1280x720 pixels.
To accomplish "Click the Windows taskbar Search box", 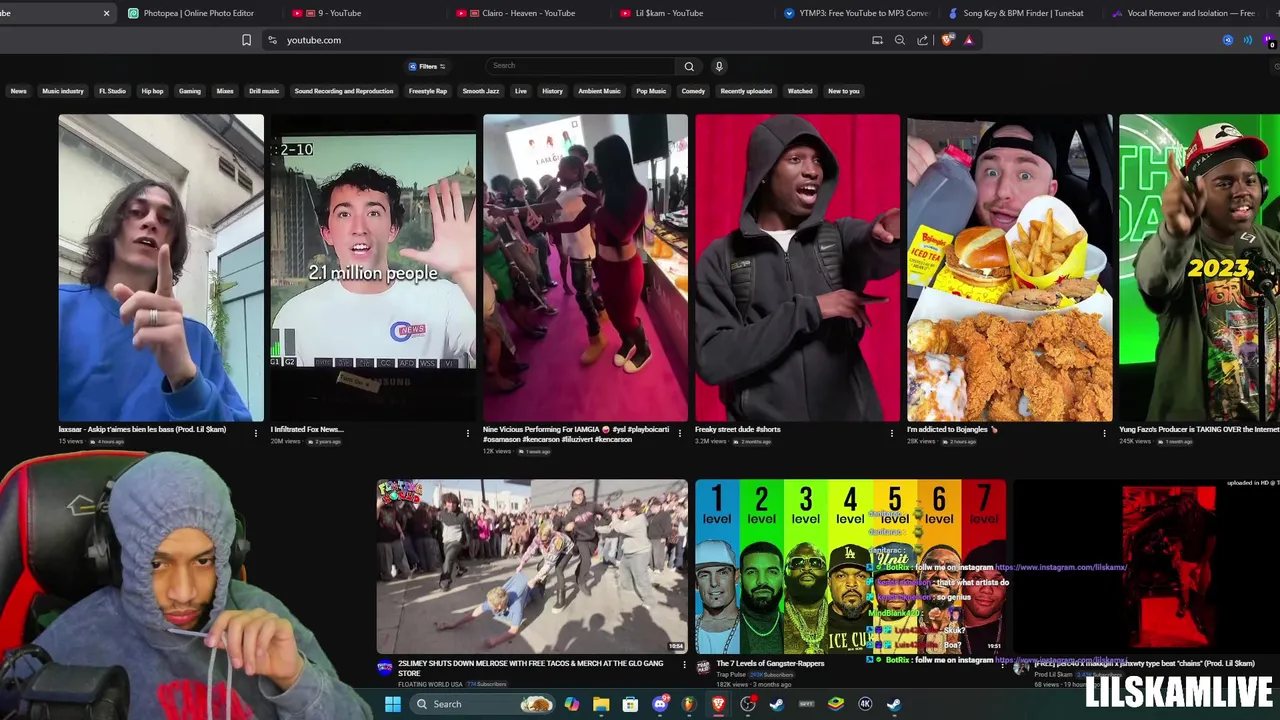I will tap(485, 704).
